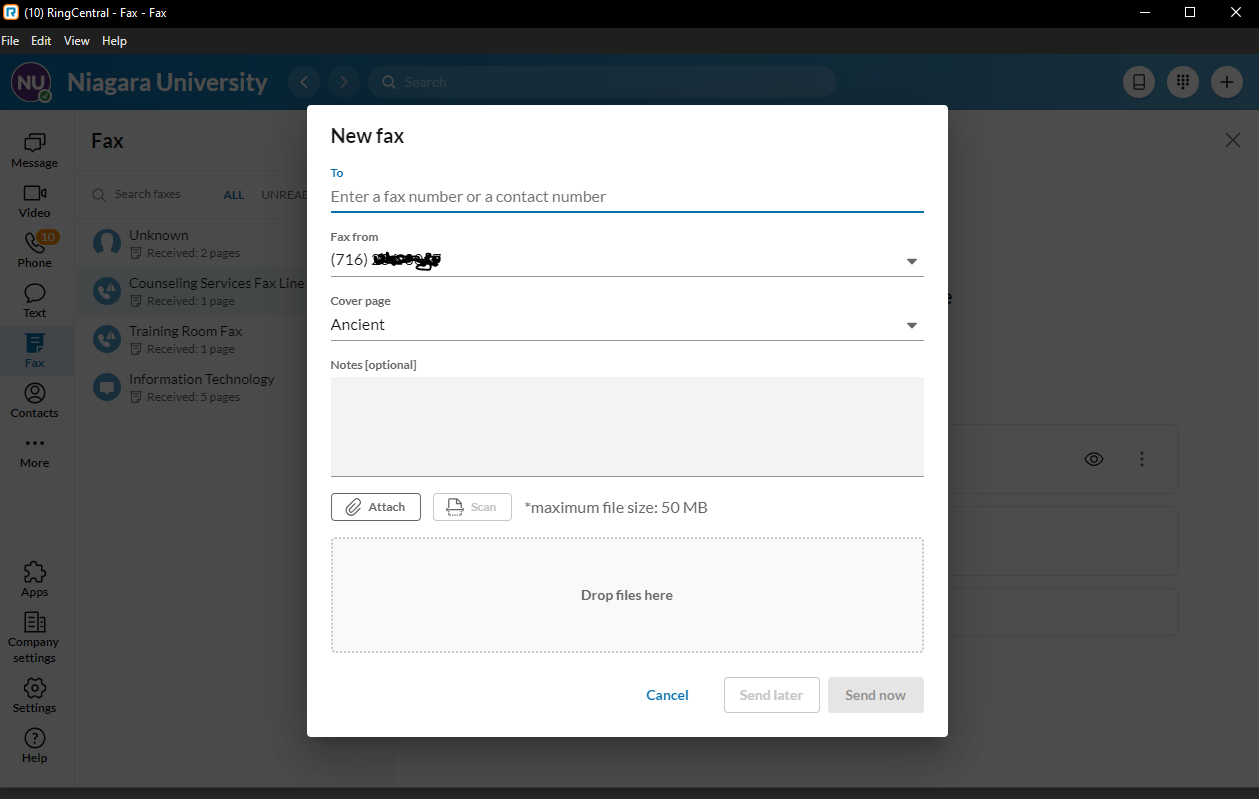The height and width of the screenshot is (799, 1259).
Task: Open the three-dot more menu
Action: click(x=1142, y=459)
